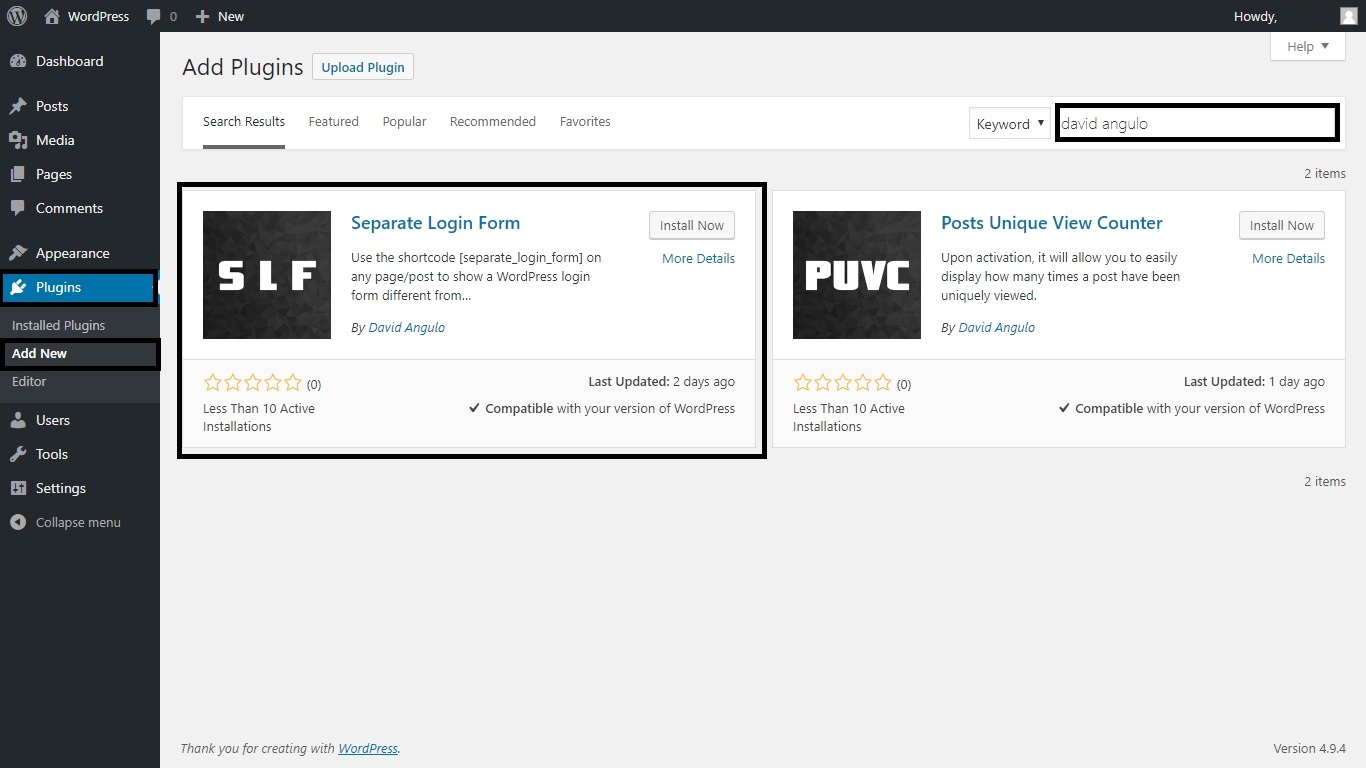Click Last Updated: 2 days ago text

661,381
